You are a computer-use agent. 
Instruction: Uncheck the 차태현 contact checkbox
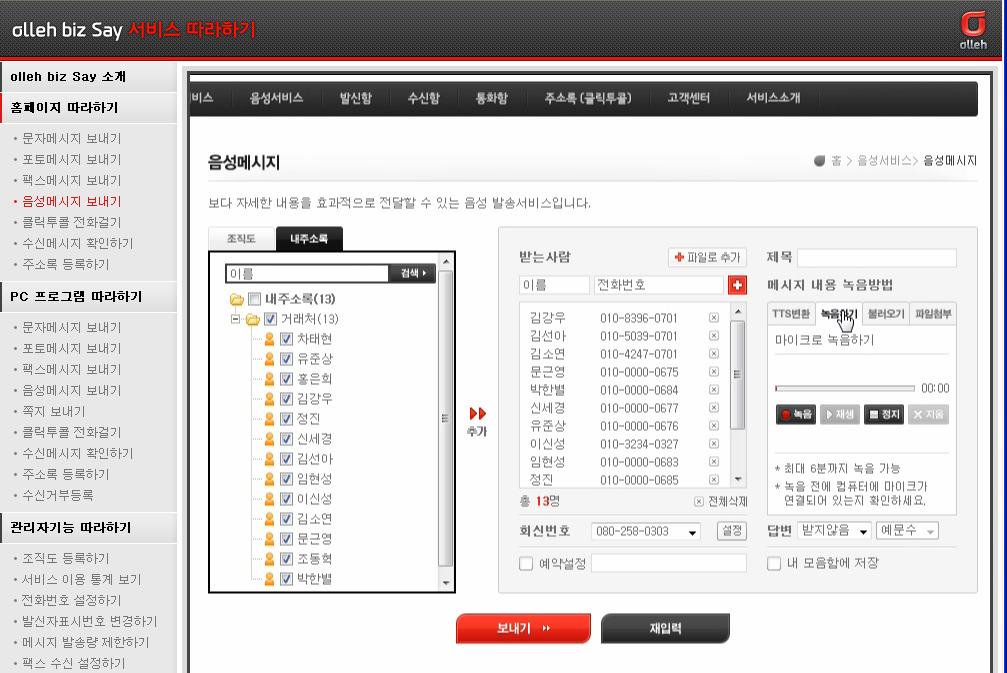[x=286, y=339]
